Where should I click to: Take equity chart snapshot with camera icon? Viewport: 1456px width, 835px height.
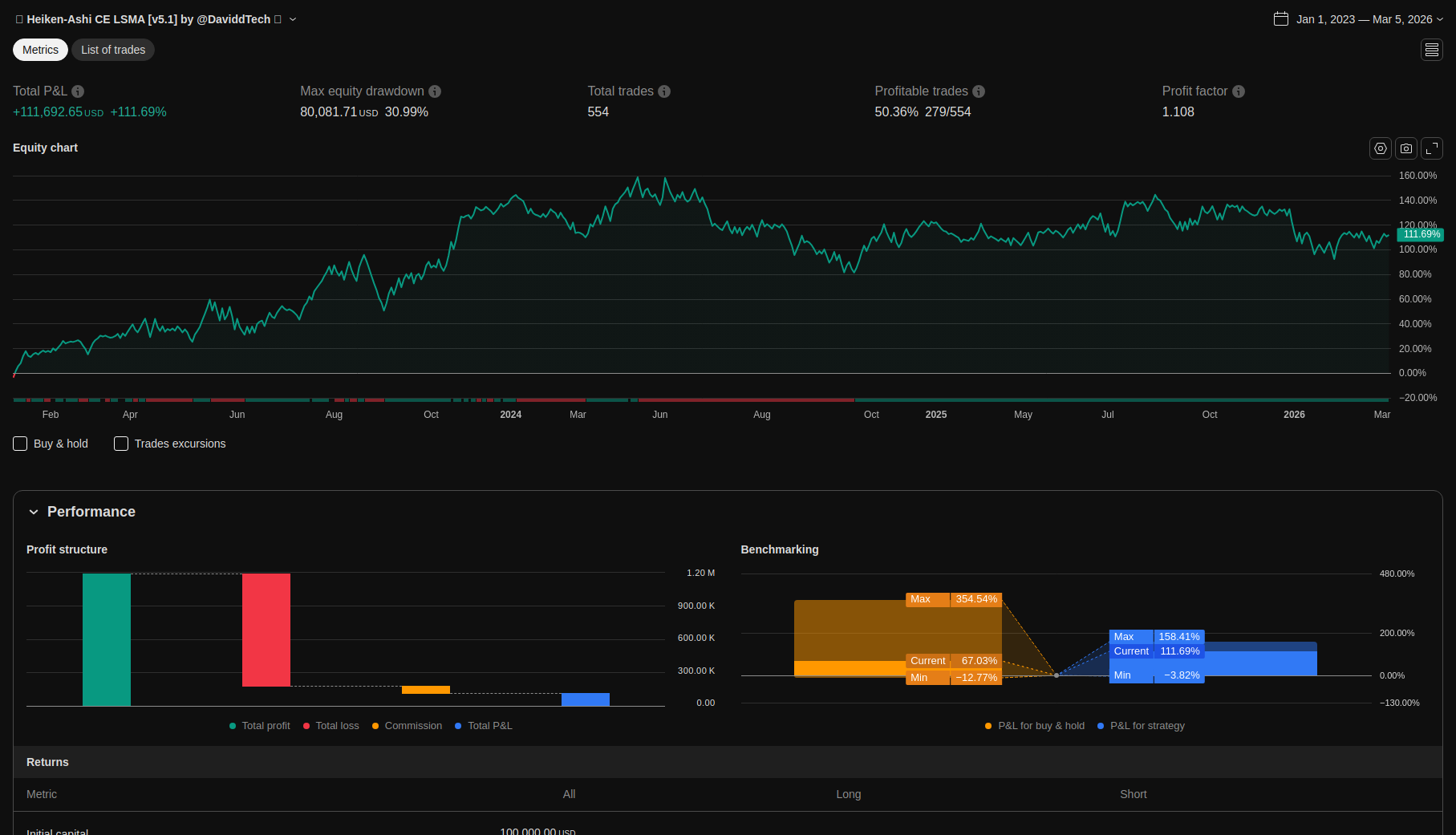pyautogui.click(x=1405, y=148)
